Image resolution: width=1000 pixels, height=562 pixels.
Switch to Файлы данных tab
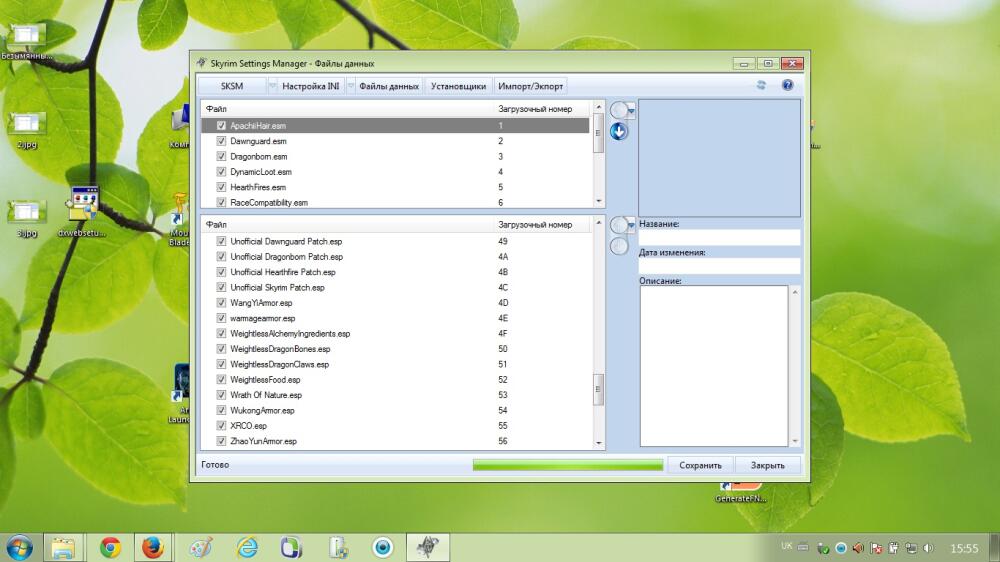pyautogui.click(x=388, y=85)
